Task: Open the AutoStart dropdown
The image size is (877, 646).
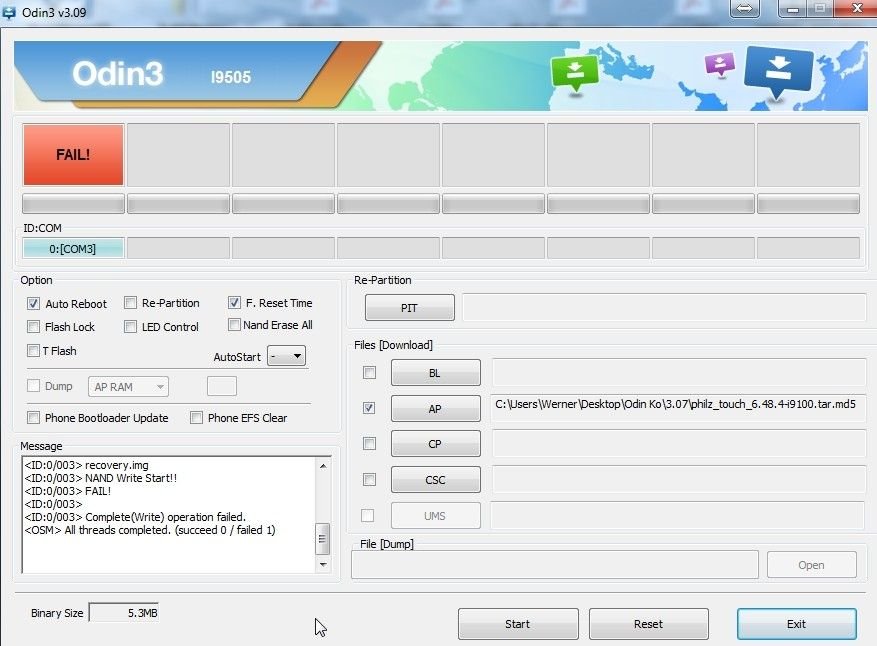Action: point(286,356)
